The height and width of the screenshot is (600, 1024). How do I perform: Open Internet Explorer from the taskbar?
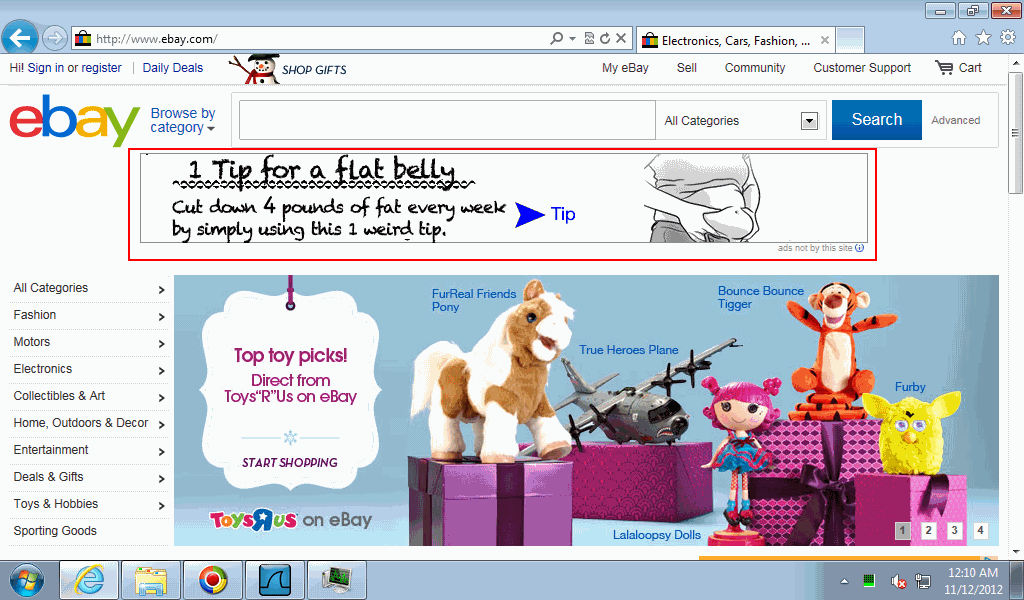coord(89,580)
